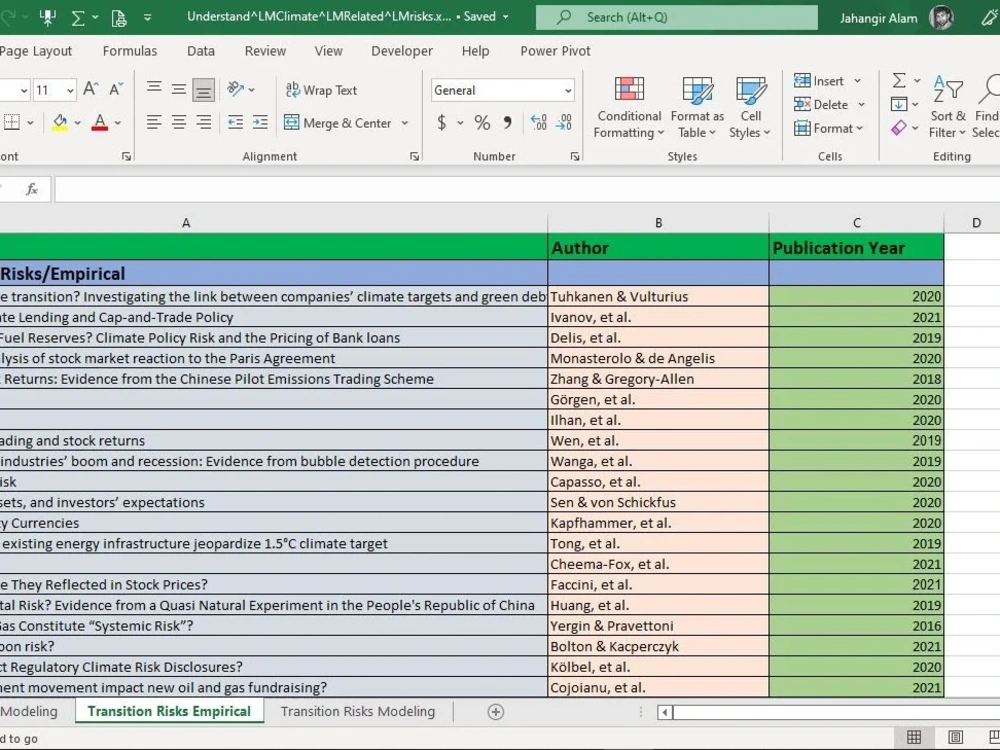Click the insert function fx icon
The height and width of the screenshot is (750, 1000).
pos(32,189)
